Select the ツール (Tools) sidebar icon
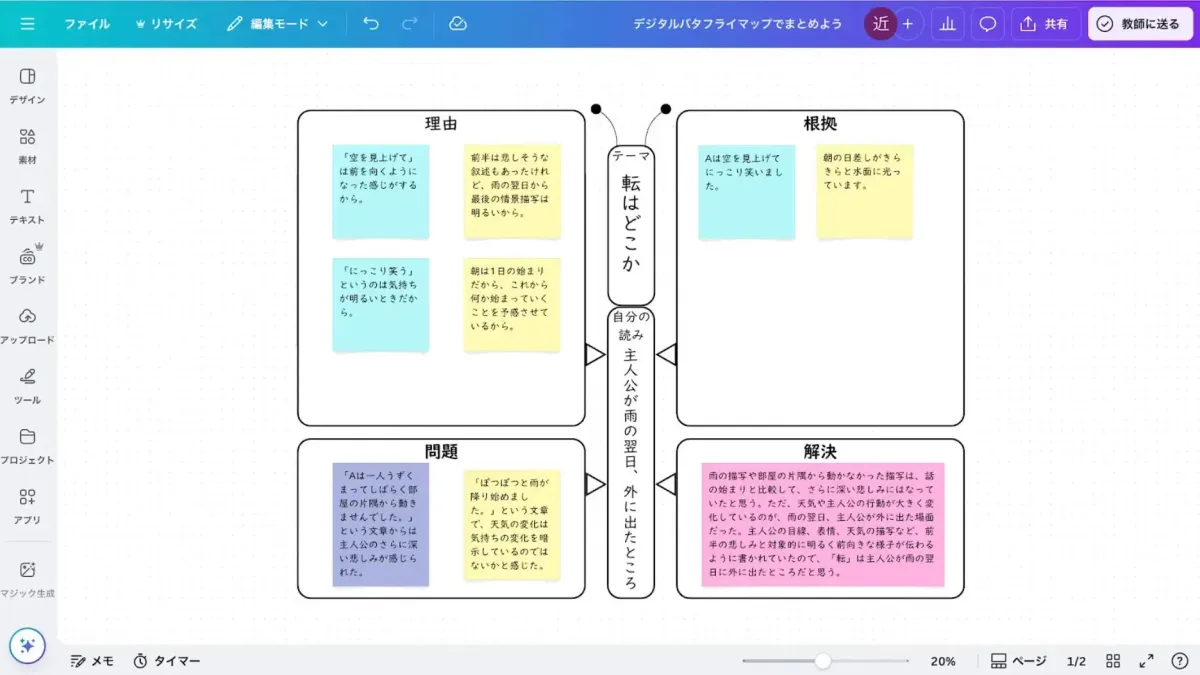1200x675 pixels. tap(27, 386)
